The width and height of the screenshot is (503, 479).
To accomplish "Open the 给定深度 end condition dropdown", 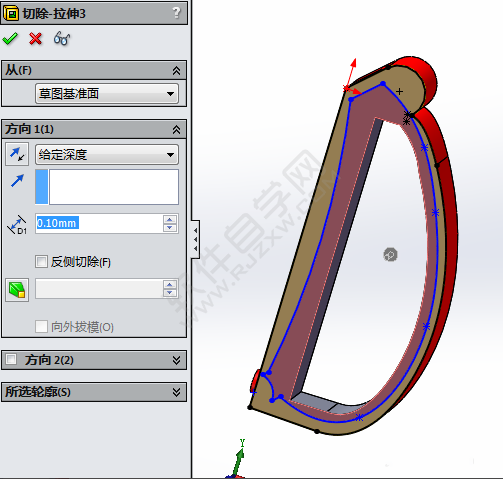I will (x=107, y=154).
